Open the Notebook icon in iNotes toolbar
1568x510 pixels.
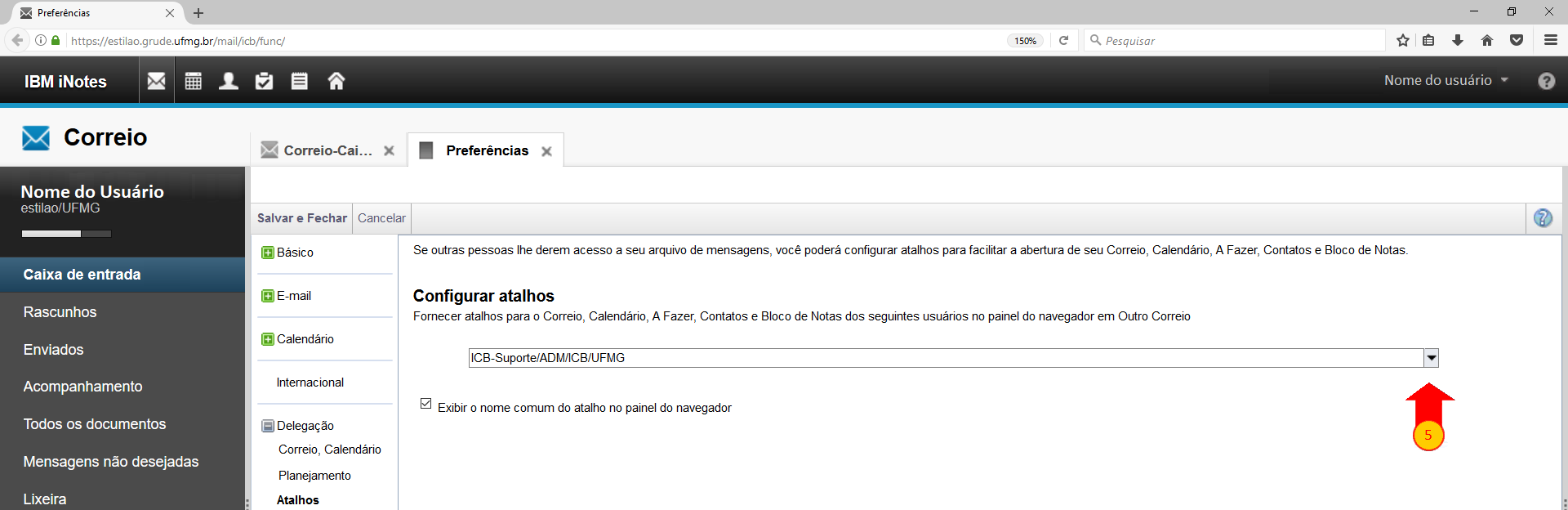pos(300,81)
